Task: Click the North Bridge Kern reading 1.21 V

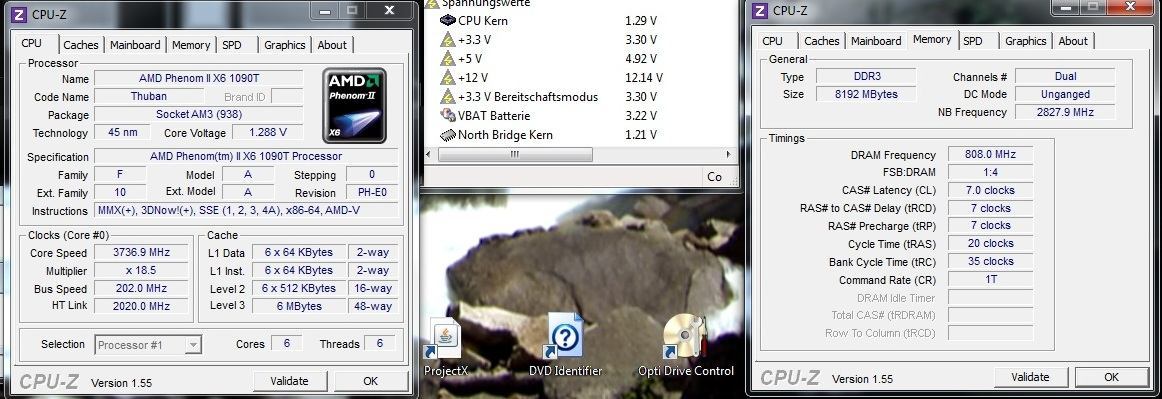Action: [641, 135]
